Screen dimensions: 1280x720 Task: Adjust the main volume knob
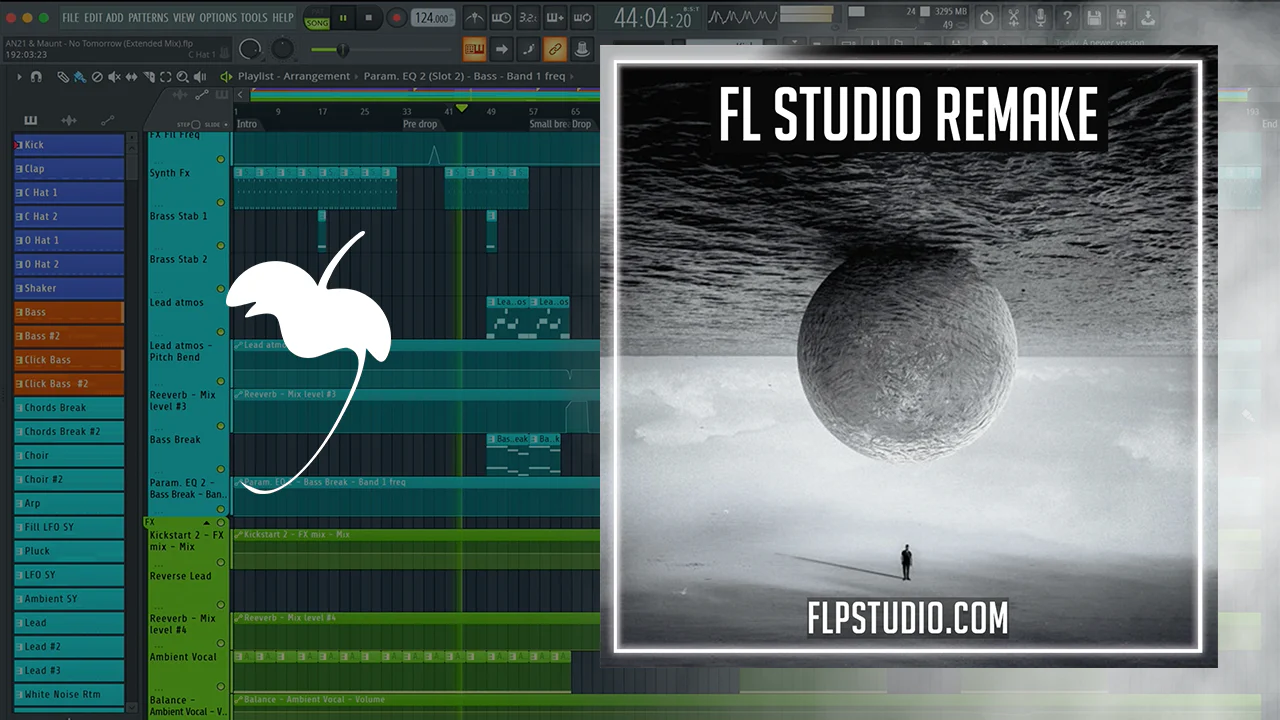pos(251,49)
